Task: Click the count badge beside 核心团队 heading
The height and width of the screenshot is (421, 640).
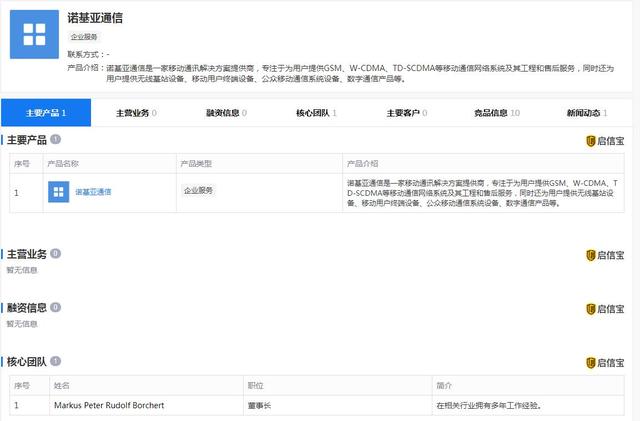Action: tap(56, 361)
